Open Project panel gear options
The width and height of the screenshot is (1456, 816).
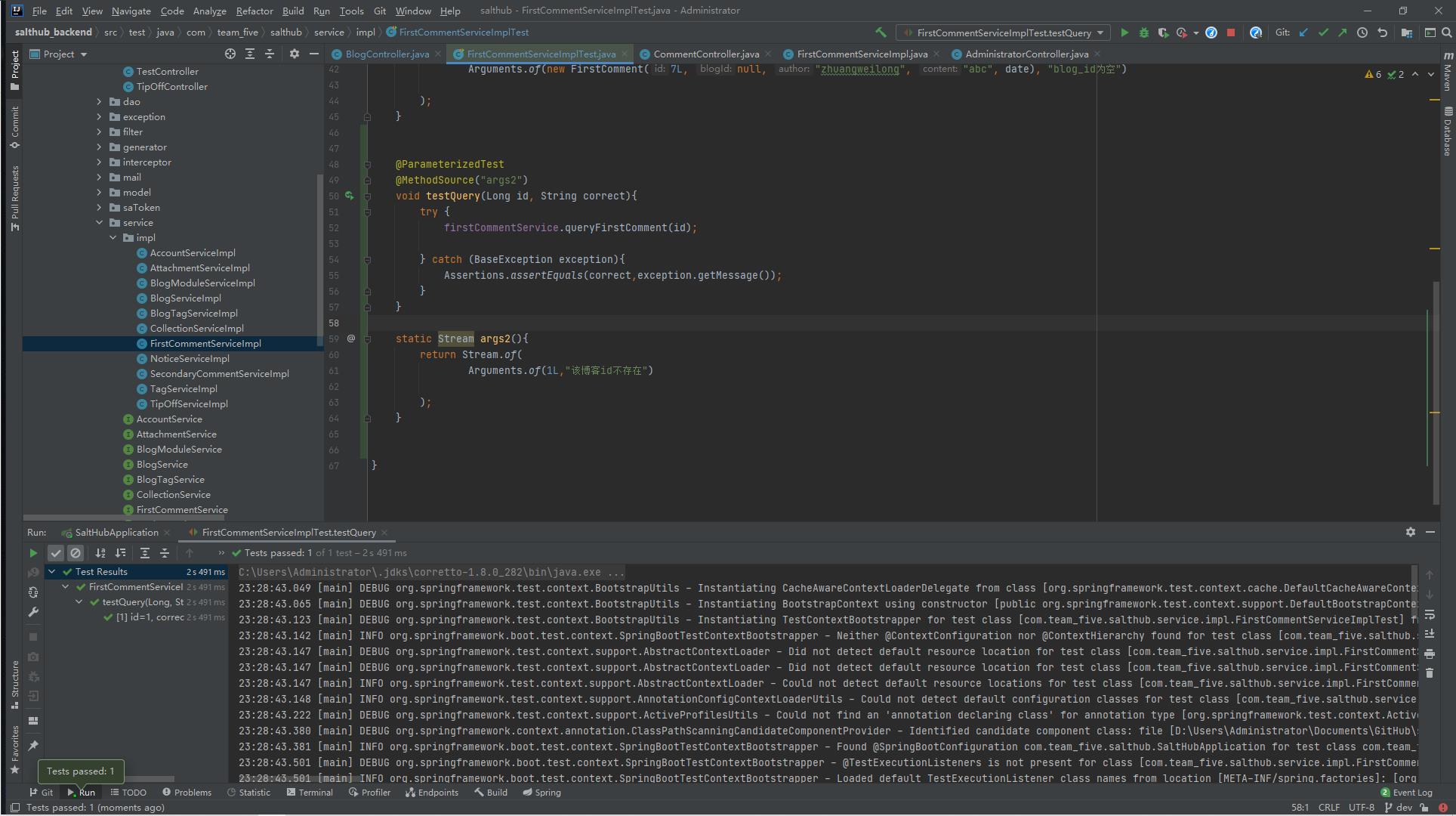click(295, 54)
